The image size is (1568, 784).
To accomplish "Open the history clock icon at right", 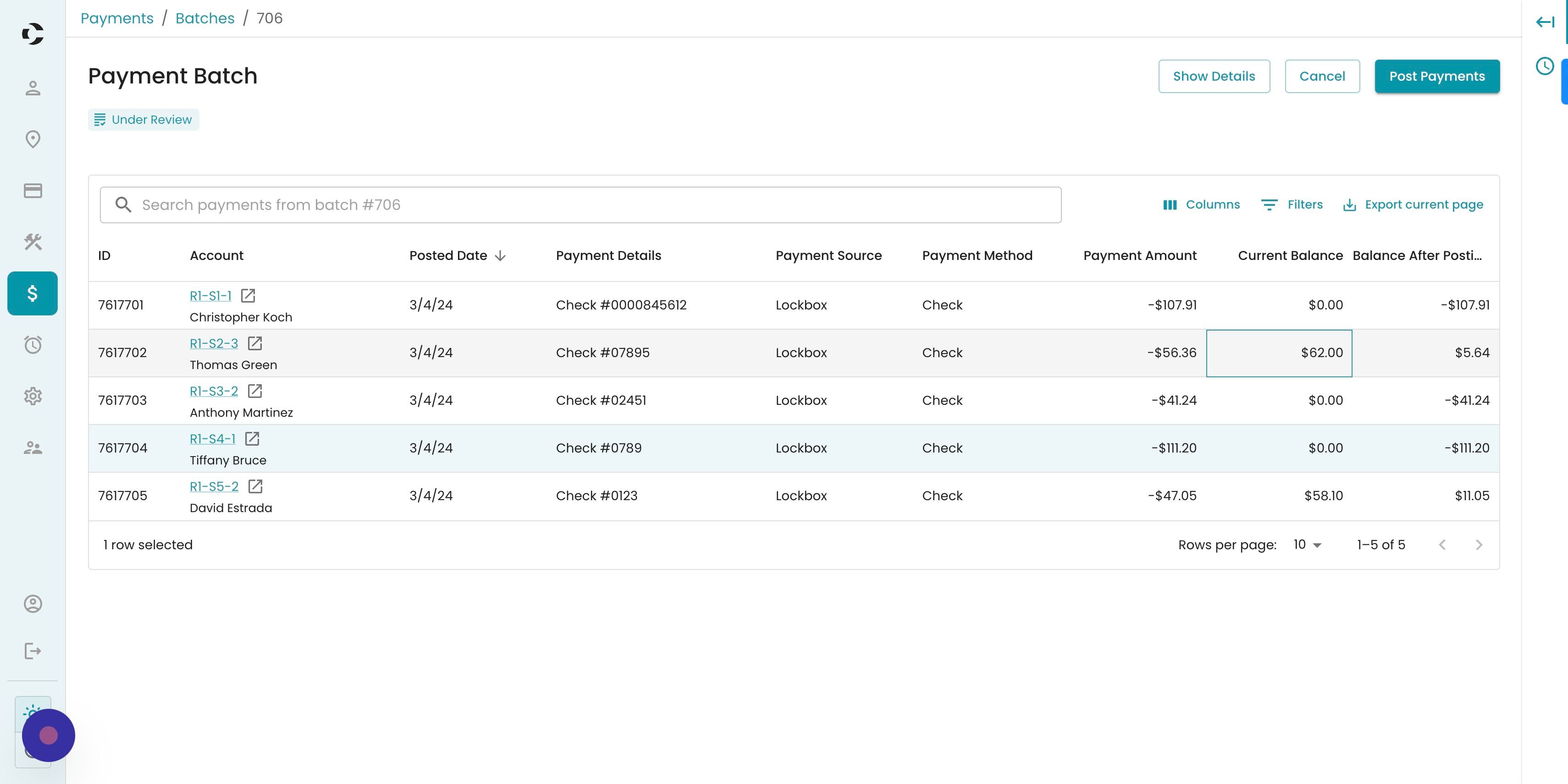I will 1544,66.
